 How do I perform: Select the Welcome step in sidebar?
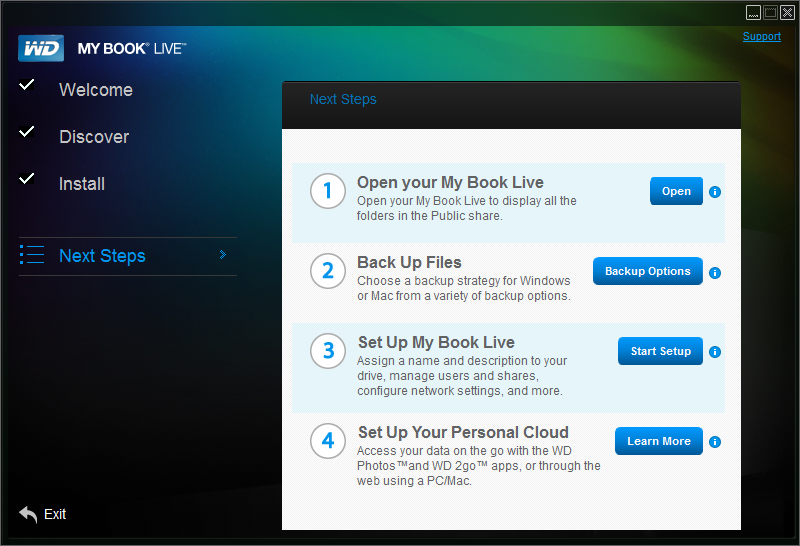pyautogui.click(x=96, y=90)
